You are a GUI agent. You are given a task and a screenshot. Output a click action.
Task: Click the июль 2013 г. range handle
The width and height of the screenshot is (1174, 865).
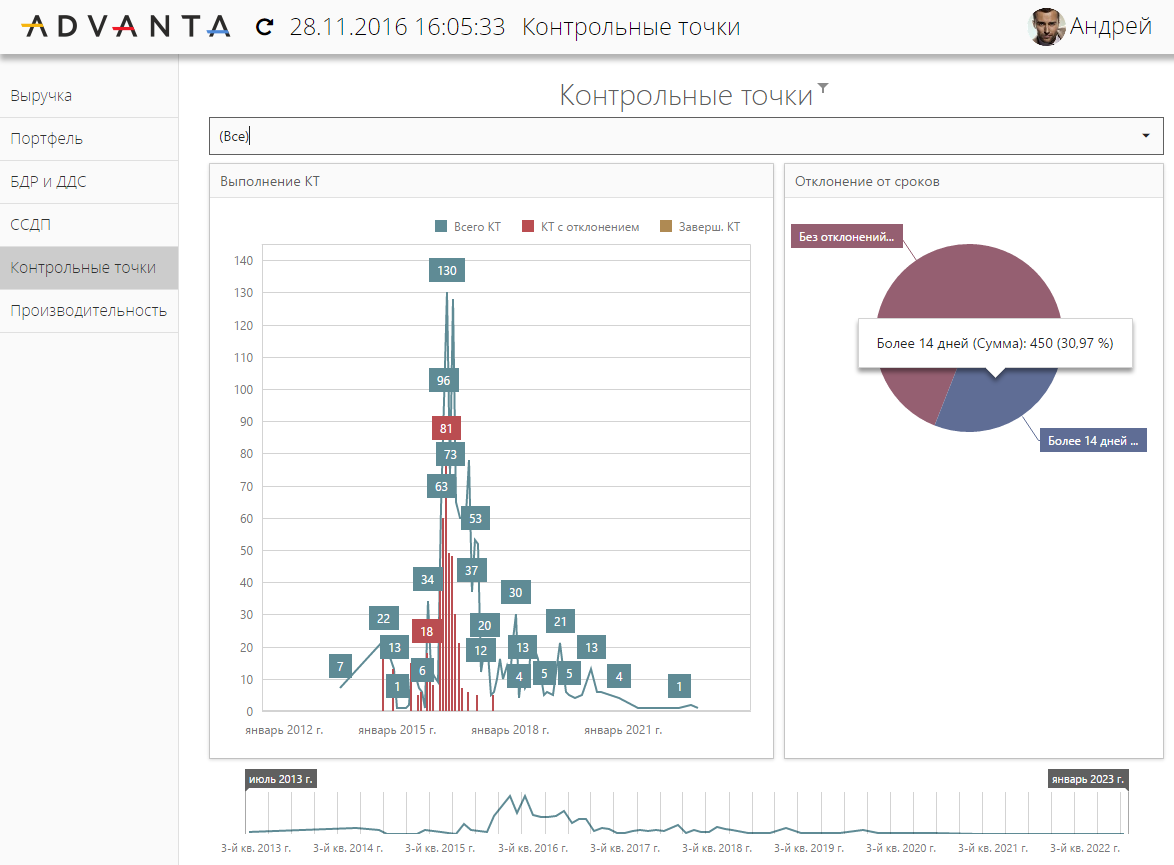click(x=281, y=779)
